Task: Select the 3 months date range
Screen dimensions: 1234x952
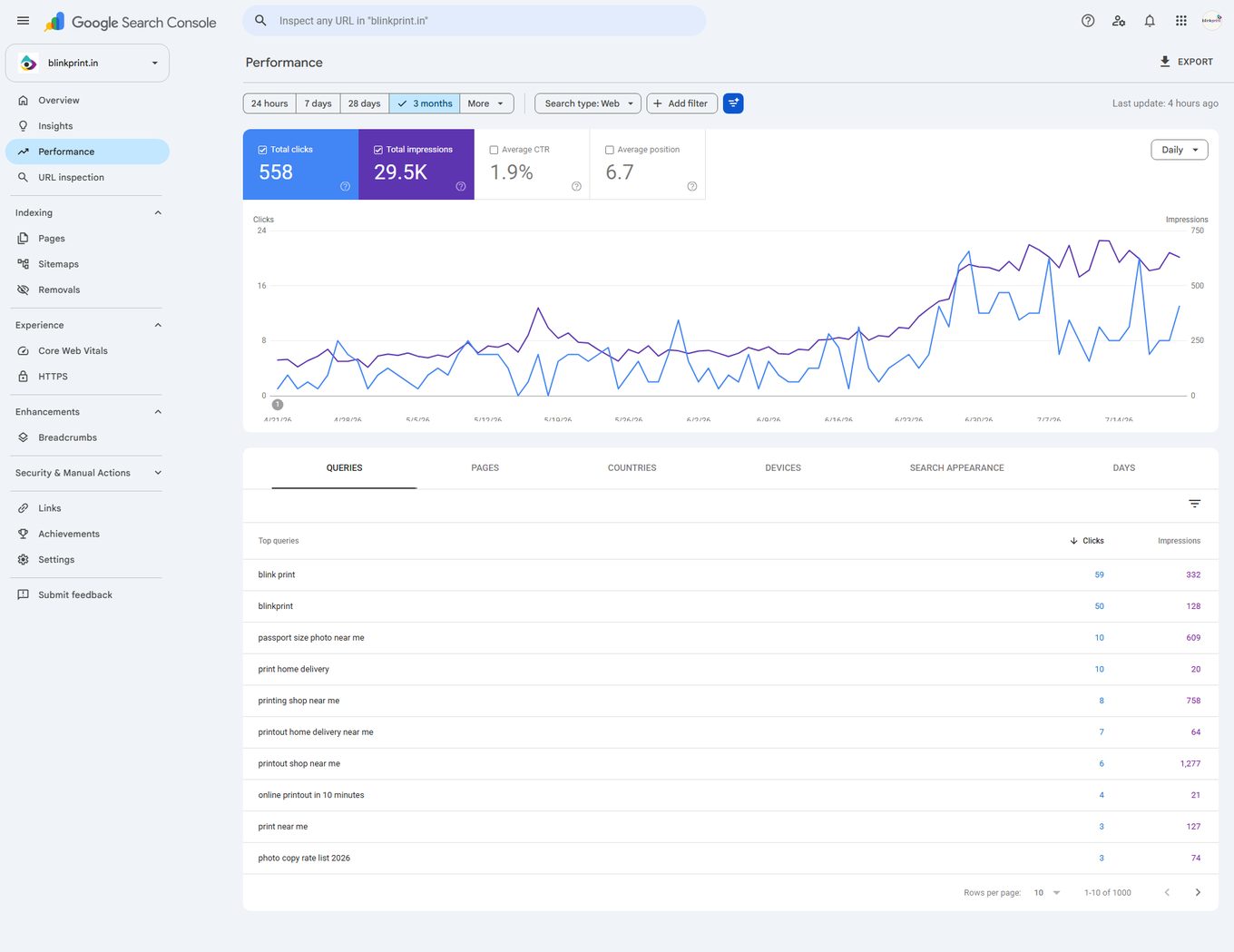Action: (425, 103)
